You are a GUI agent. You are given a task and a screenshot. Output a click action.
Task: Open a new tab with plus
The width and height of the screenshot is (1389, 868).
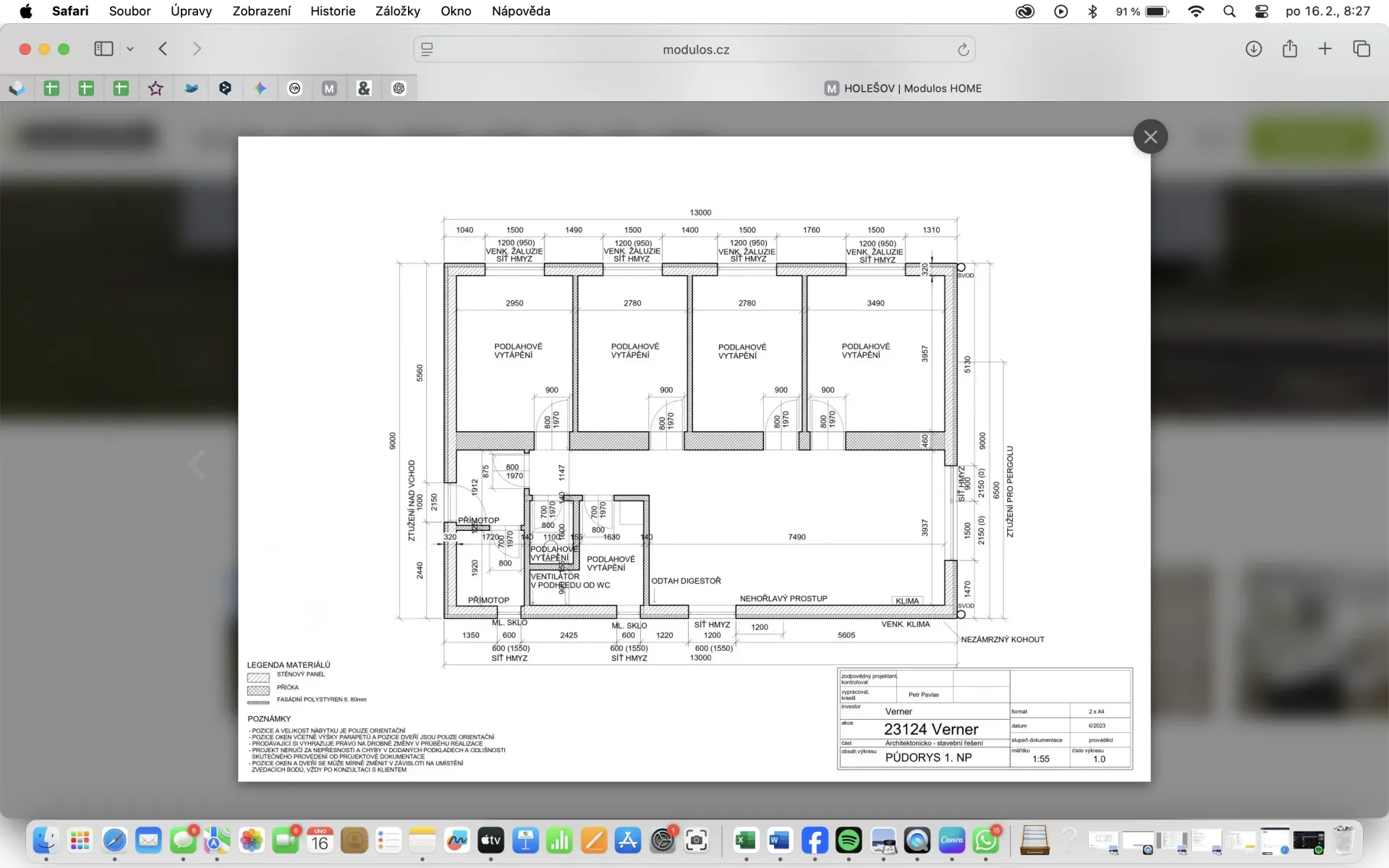[1325, 49]
